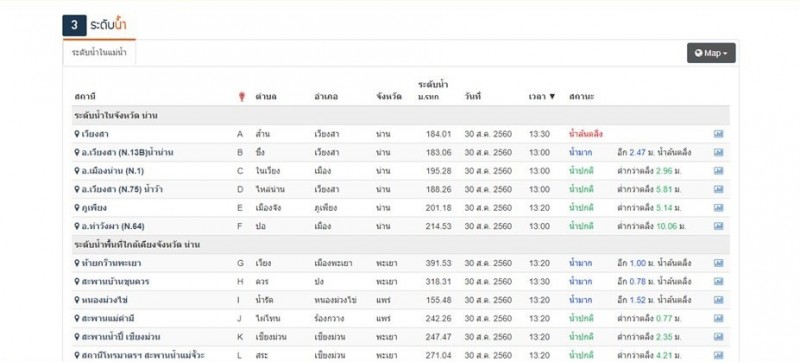Click water level value 214.53
Screen dimensions: 800x362
coord(438,226)
